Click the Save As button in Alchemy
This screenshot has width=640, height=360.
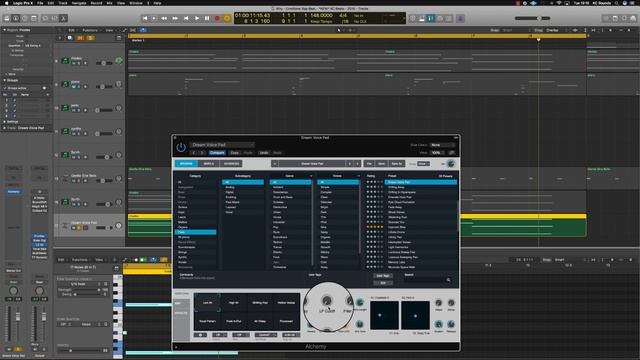[396, 164]
